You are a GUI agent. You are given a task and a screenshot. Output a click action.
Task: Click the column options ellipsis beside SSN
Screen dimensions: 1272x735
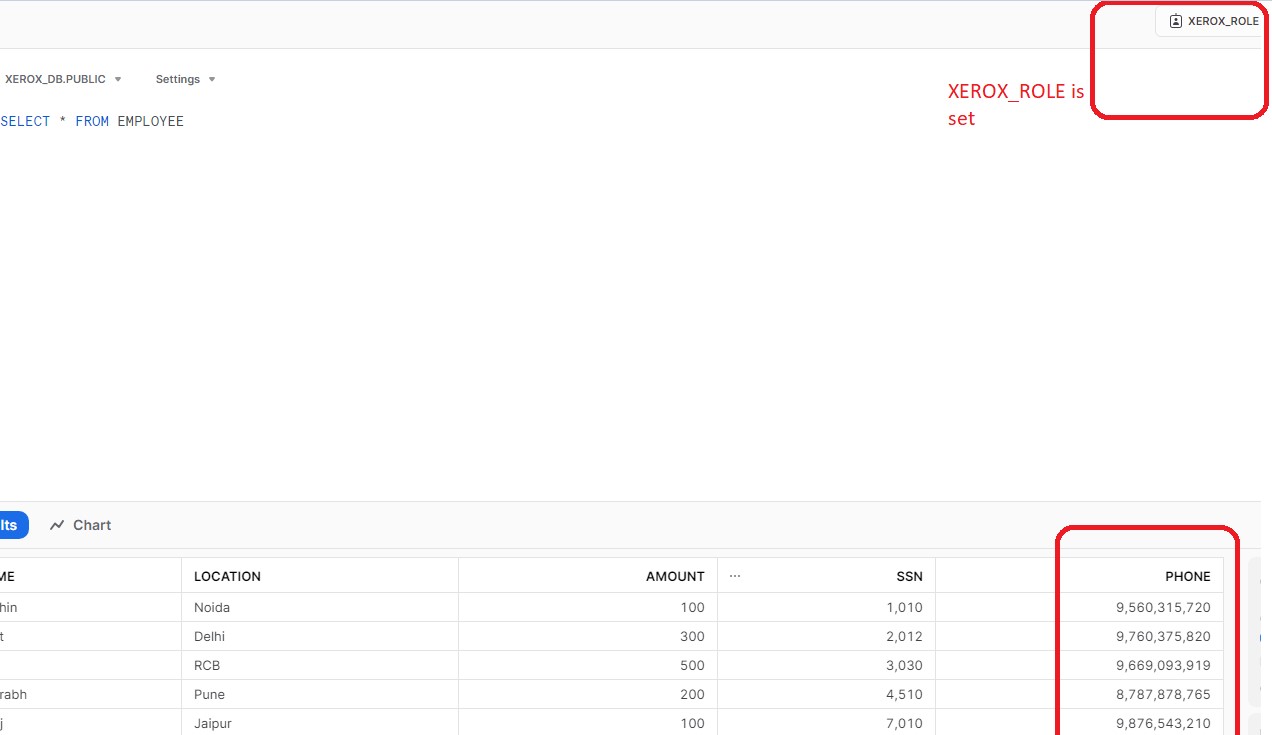[735, 576]
